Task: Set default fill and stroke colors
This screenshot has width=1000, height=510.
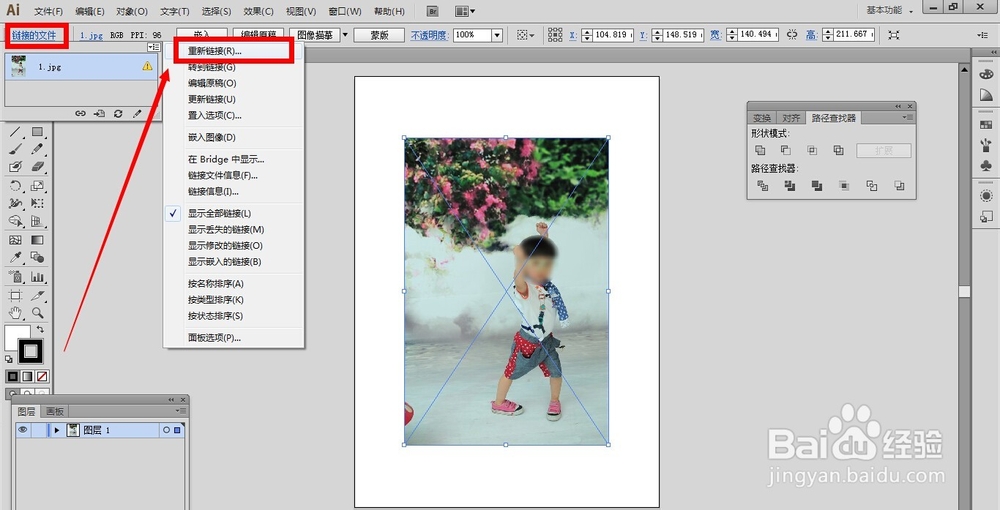Action: (x=9, y=360)
